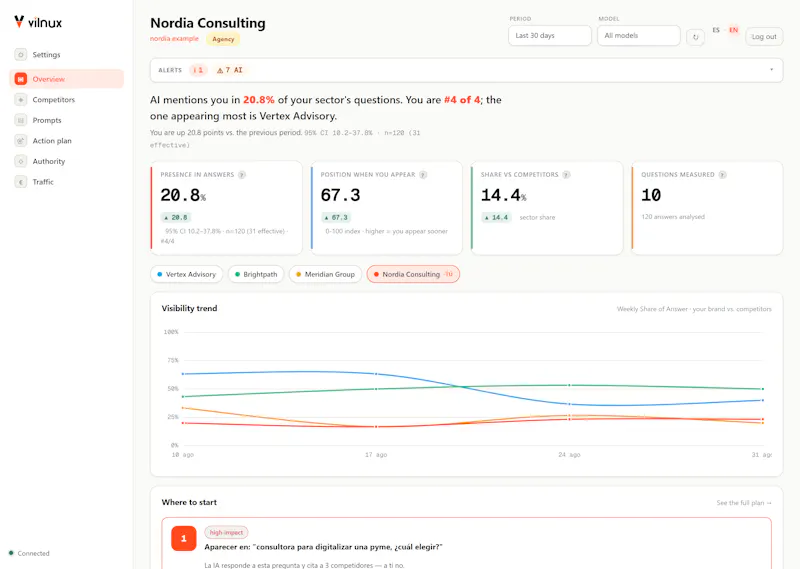Click 10 ago point on orange line
This screenshot has width=800, height=569.
pyautogui.click(x=183, y=408)
